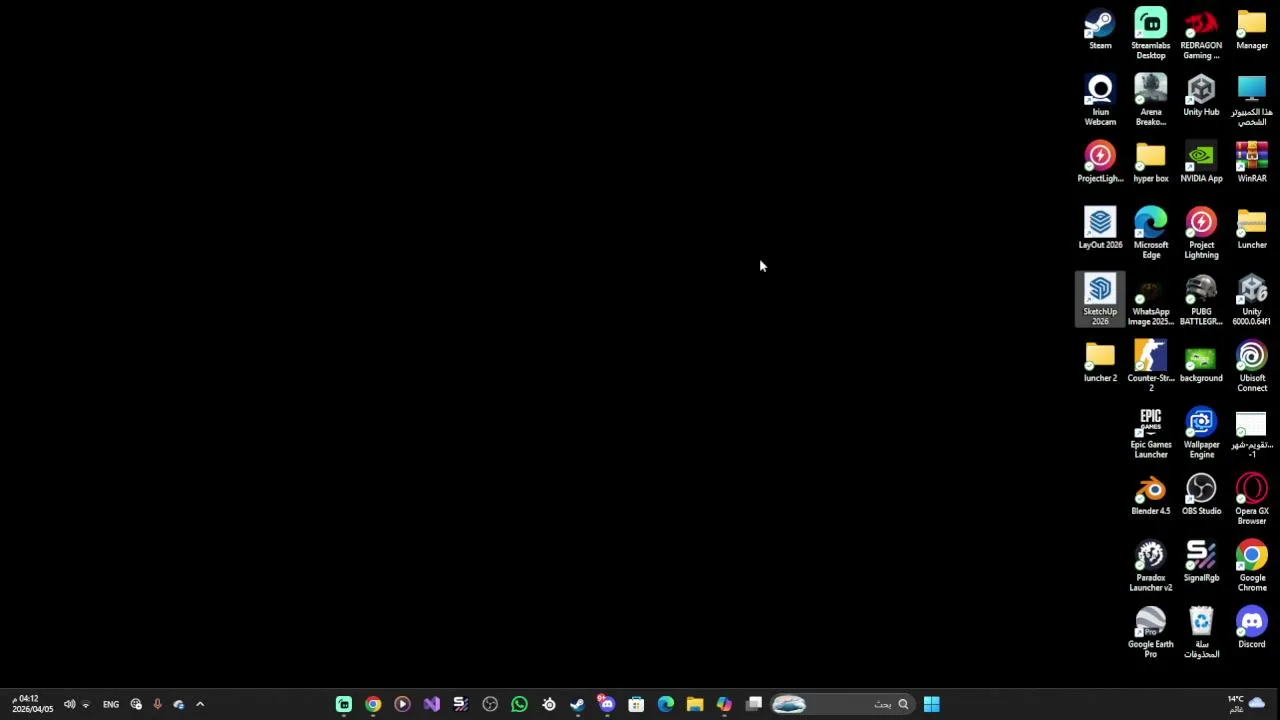Toggle the microphone tray icon
This screenshot has width=1280, height=720.
pos(157,704)
